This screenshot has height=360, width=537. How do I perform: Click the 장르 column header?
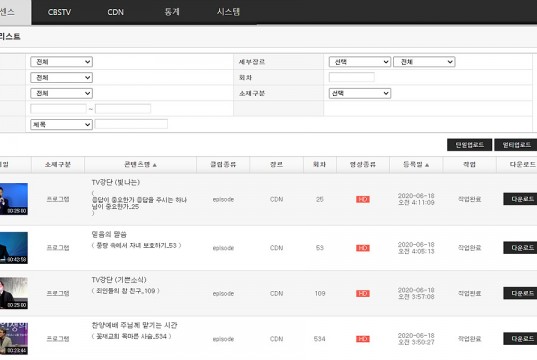pyautogui.click(x=276, y=164)
